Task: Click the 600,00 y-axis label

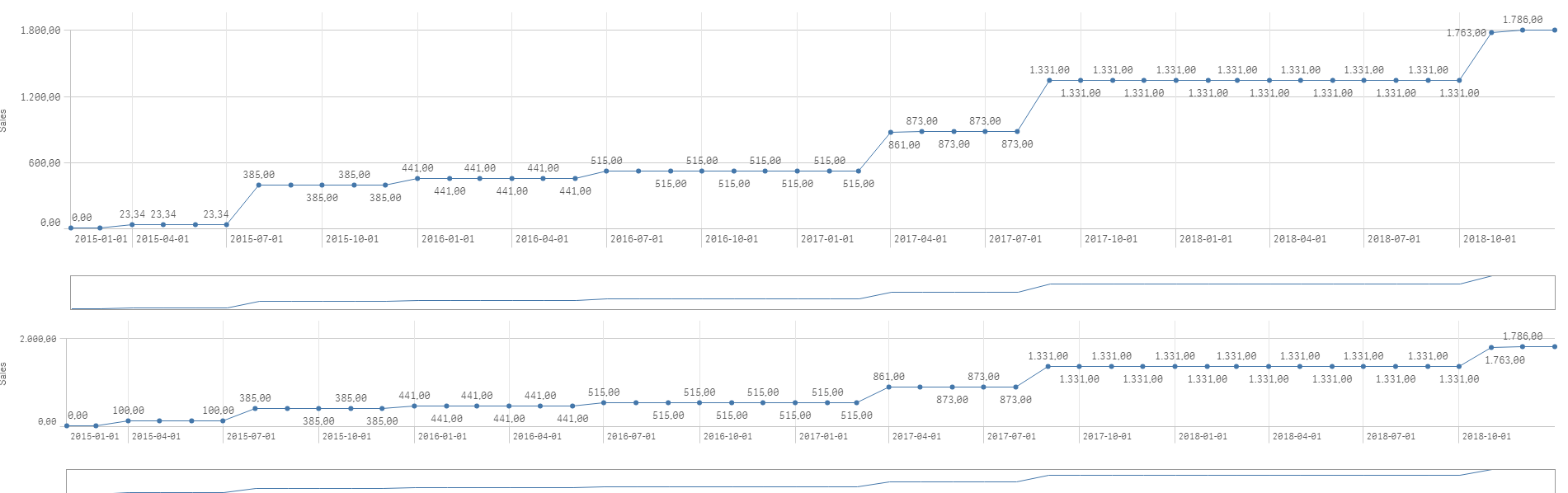Action: [x=45, y=163]
